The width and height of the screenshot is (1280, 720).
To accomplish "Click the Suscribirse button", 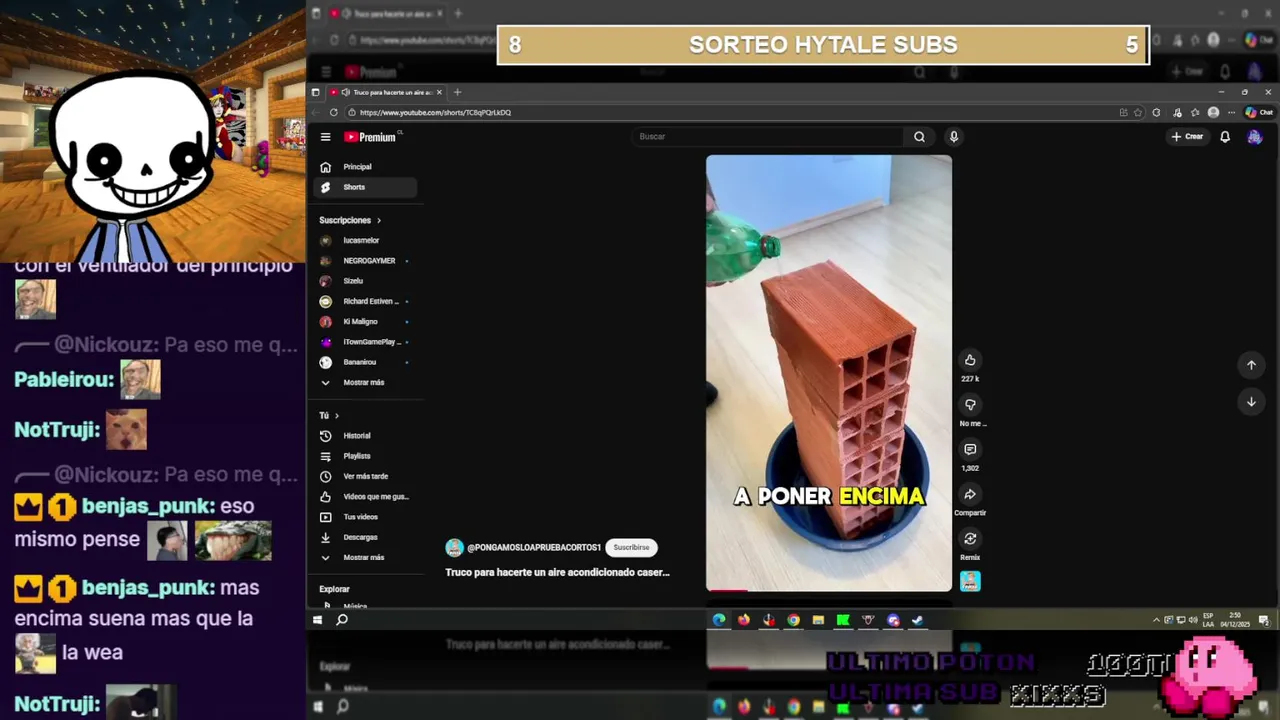I will coord(631,547).
